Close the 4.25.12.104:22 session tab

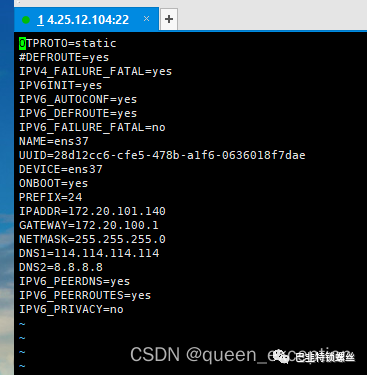pos(146,19)
